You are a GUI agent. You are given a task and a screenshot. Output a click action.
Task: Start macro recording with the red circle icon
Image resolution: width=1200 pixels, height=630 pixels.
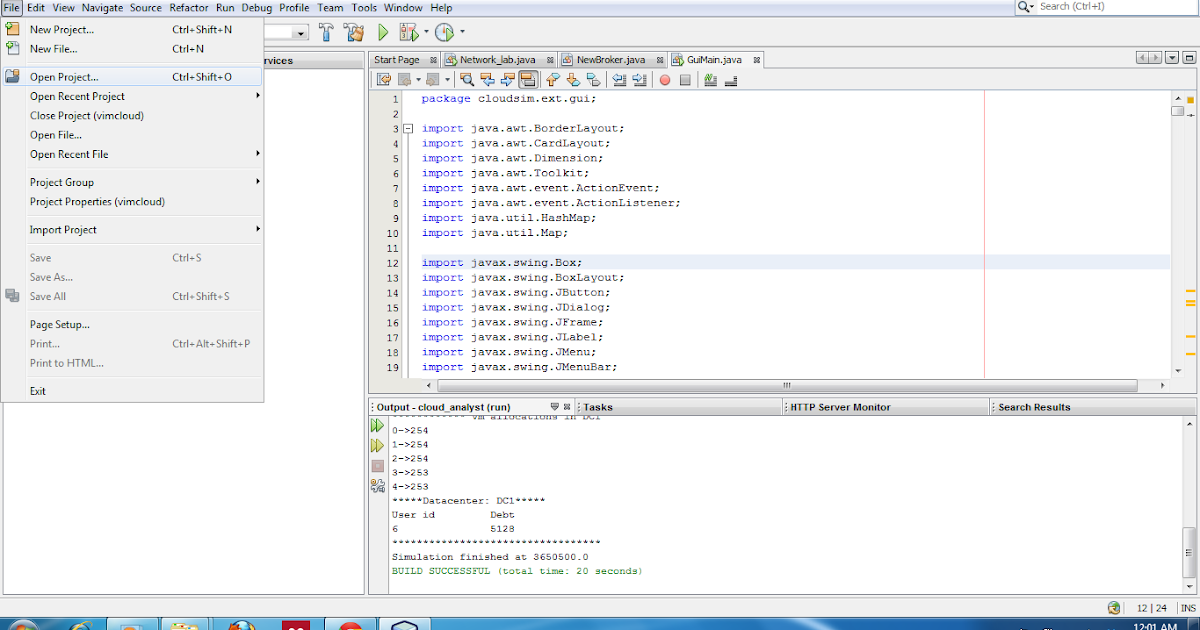pyautogui.click(x=665, y=80)
